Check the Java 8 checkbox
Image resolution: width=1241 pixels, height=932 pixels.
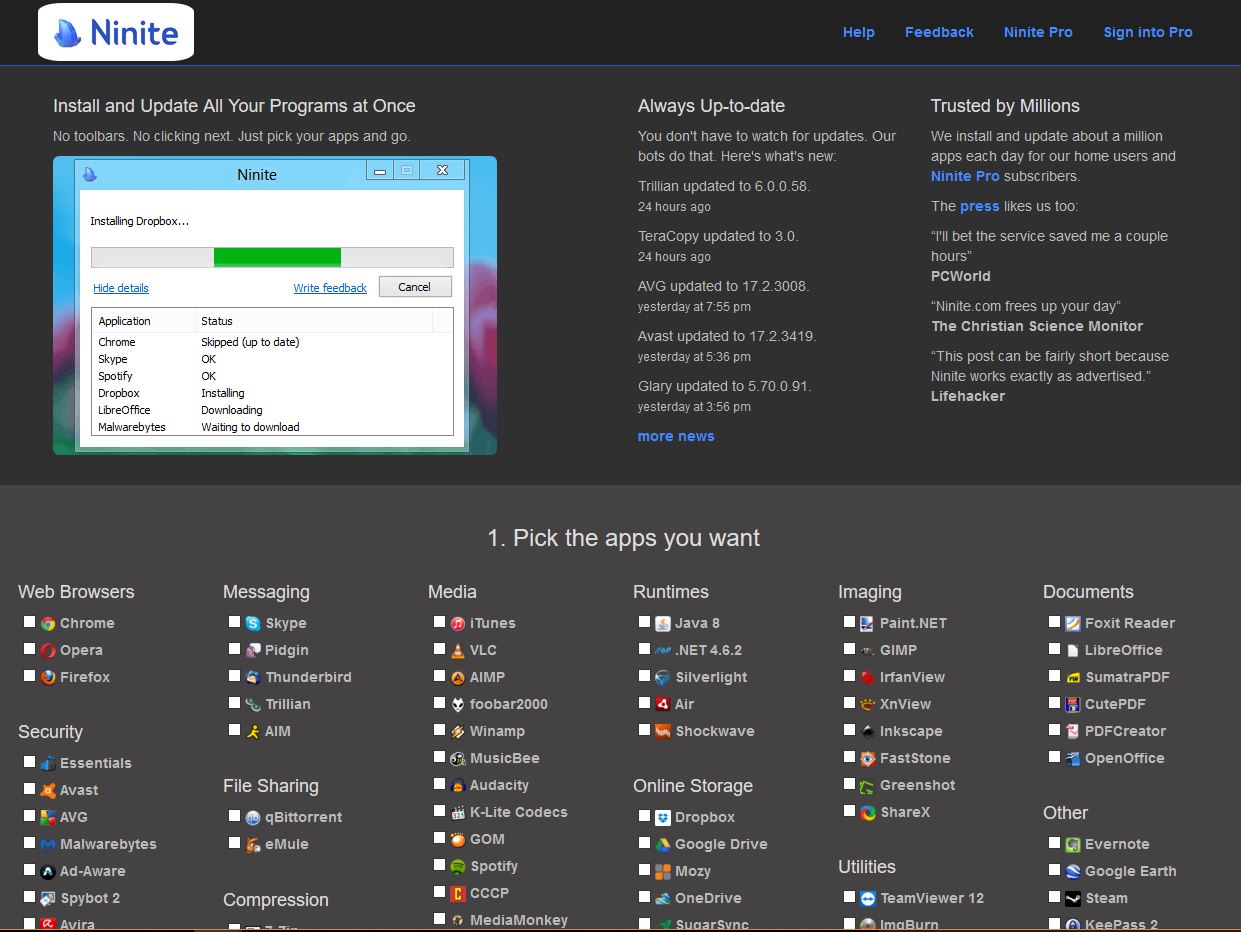click(x=644, y=622)
